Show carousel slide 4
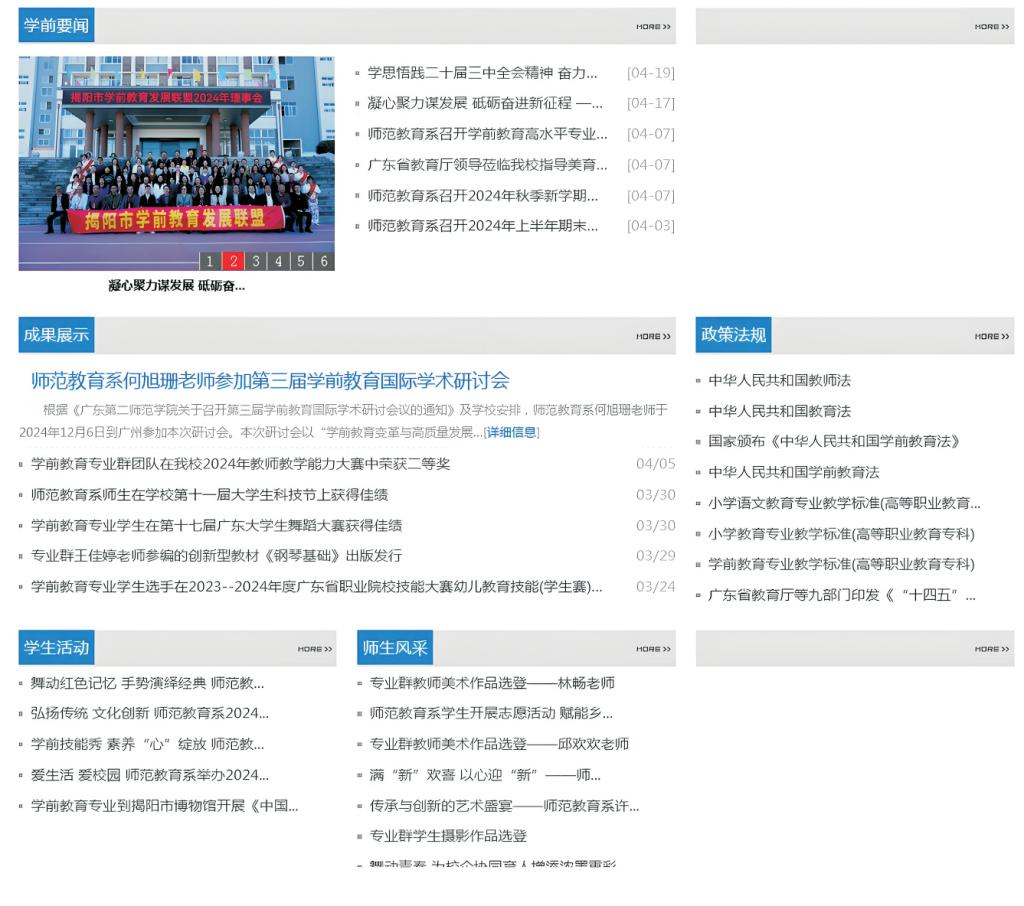Viewport: 1024px width, 906px height. coord(278,261)
